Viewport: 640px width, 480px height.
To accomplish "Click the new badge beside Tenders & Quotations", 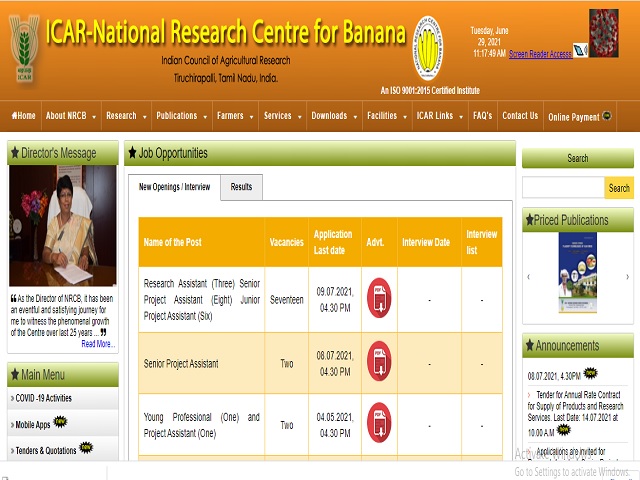I will pos(86,448).
